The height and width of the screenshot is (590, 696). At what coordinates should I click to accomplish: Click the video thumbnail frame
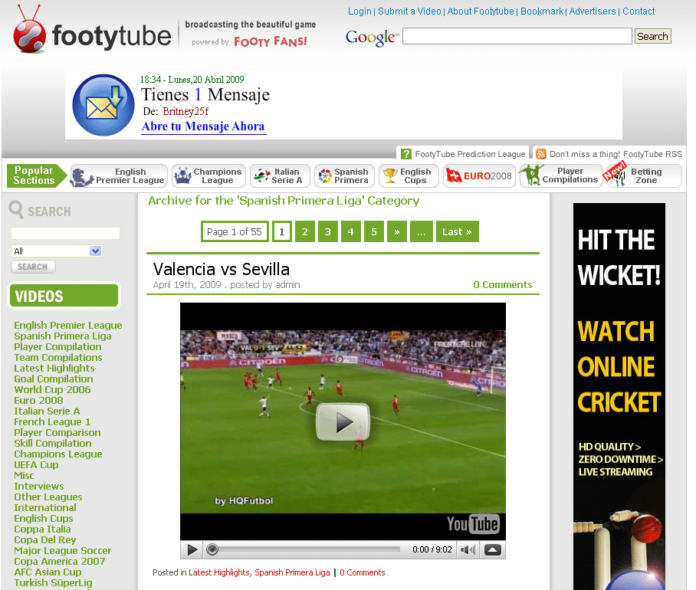[x=343, y=421]
